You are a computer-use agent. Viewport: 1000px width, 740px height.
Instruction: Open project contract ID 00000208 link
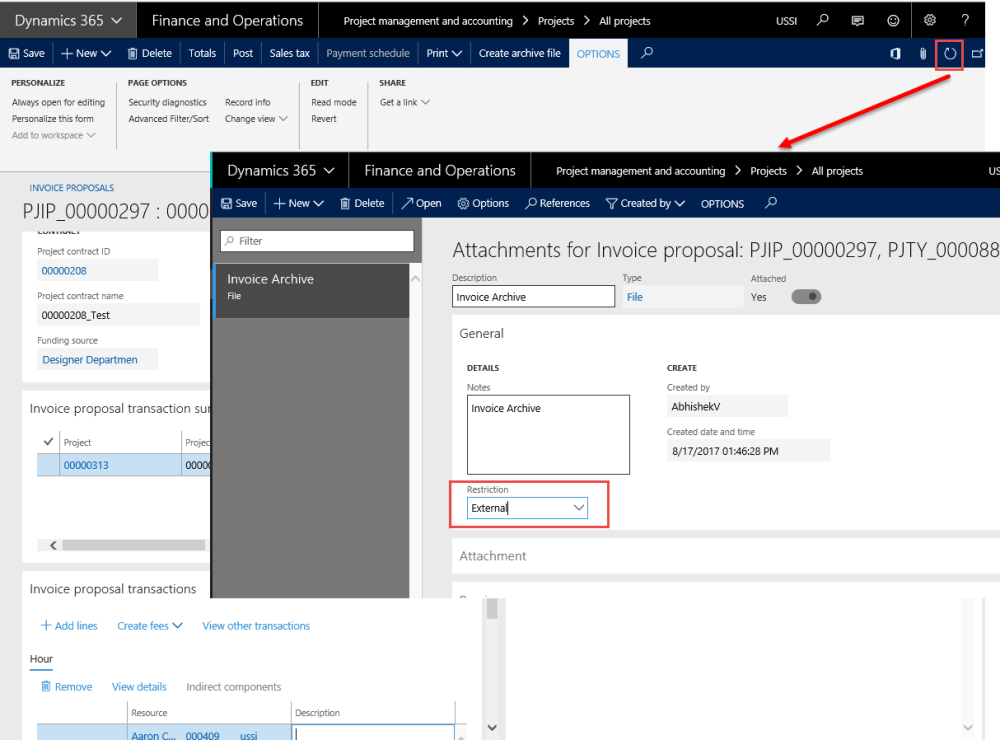point(64,270)
